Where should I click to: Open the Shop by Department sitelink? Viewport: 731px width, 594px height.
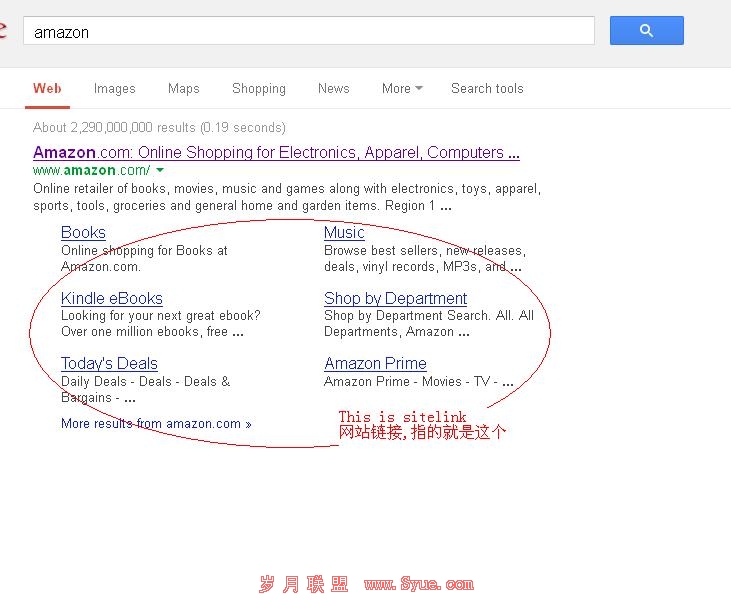395,298
